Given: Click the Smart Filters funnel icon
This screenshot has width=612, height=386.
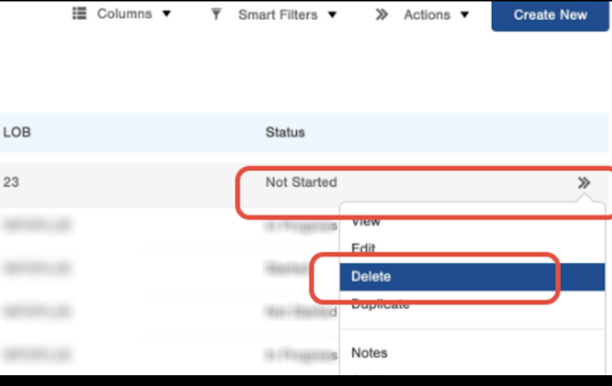Looking at the screenshot, I should coord(216,14).
